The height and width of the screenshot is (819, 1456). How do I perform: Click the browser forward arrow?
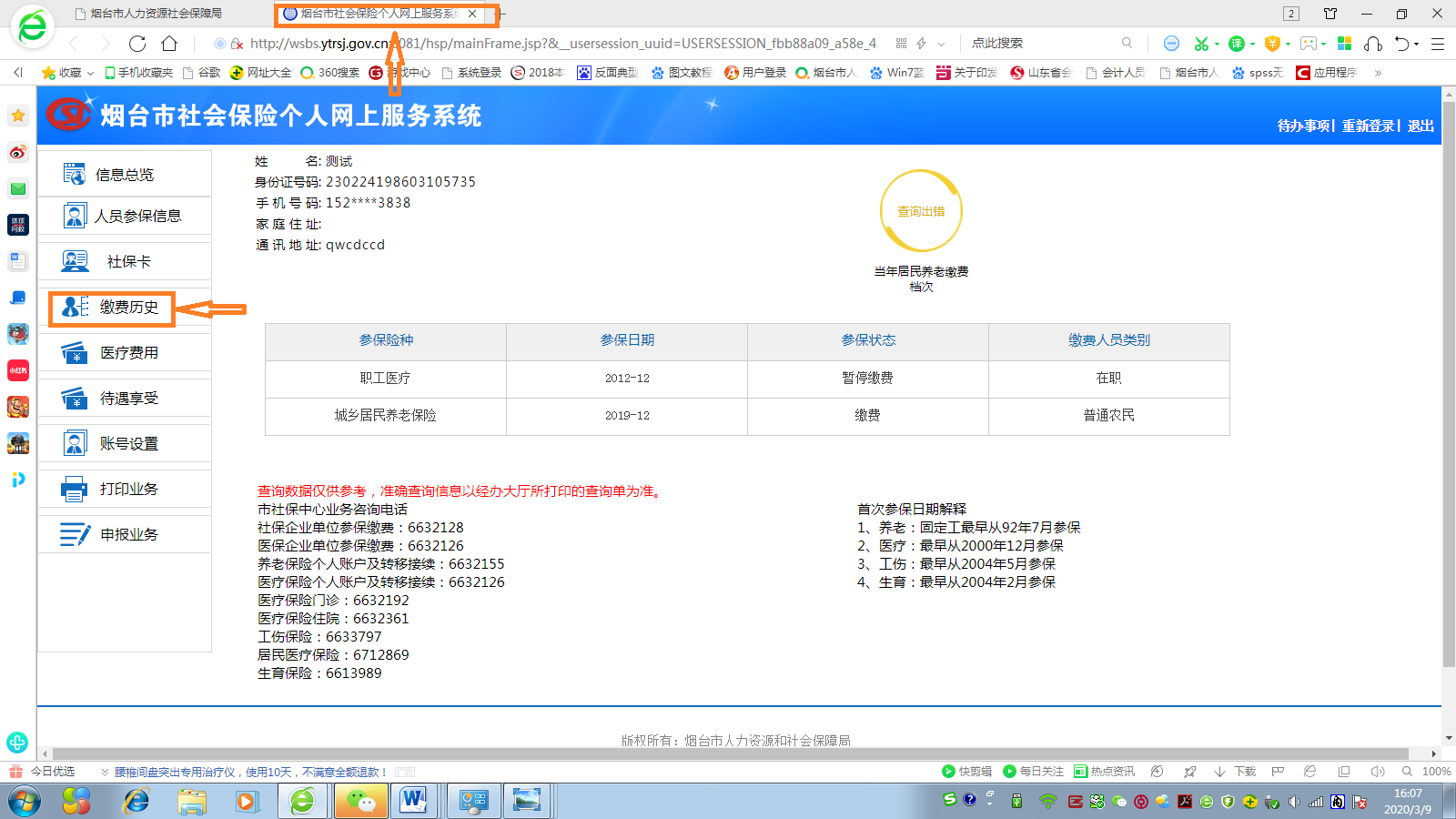(x=105, y=44)
